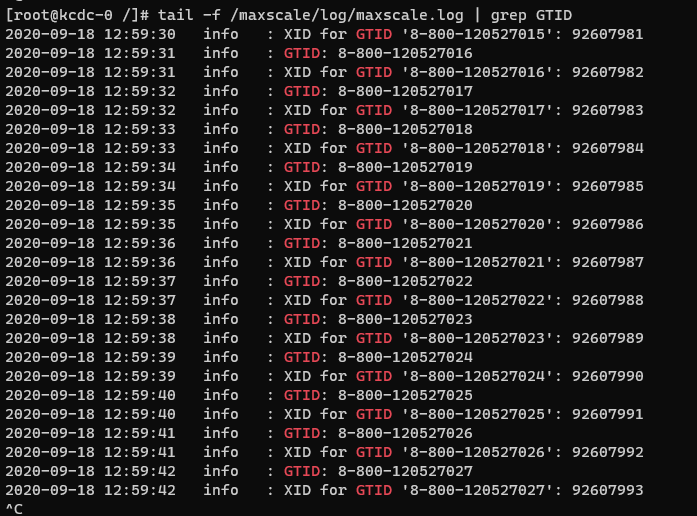
Task: Click the unquoted GTID value 8-800-120527025
Action: (405, 395)
